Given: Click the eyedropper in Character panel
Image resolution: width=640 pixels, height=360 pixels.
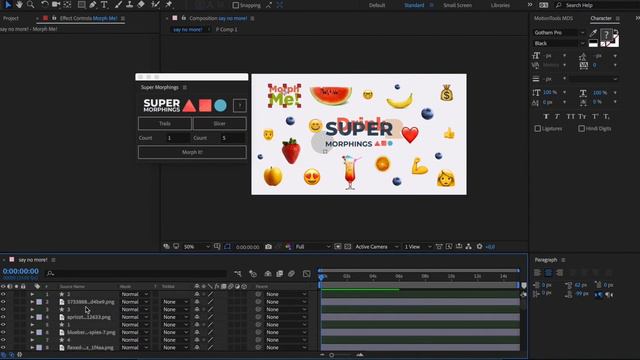Looking at the screenshot, I should [593, 33].
